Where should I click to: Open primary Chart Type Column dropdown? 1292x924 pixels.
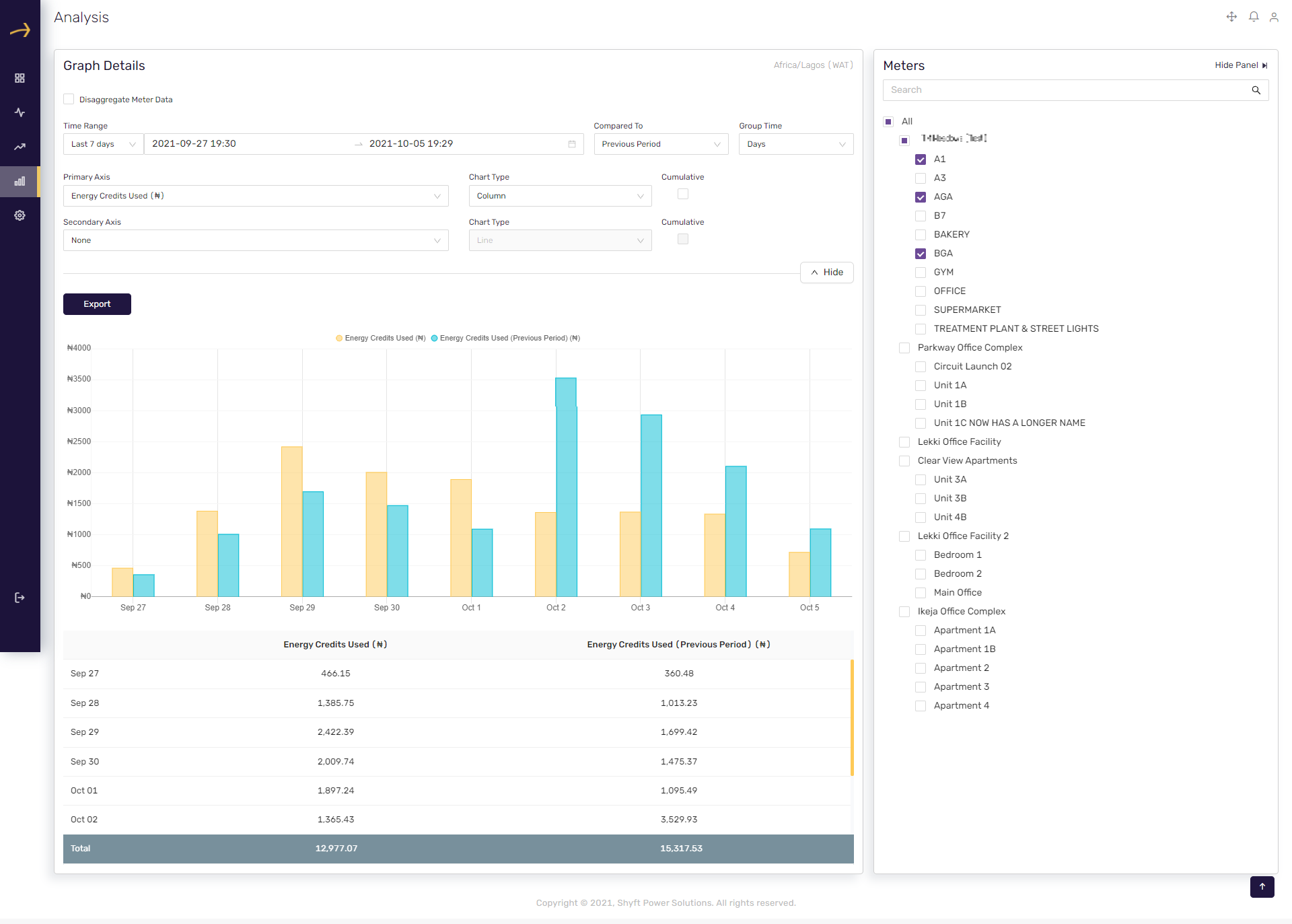560,196
